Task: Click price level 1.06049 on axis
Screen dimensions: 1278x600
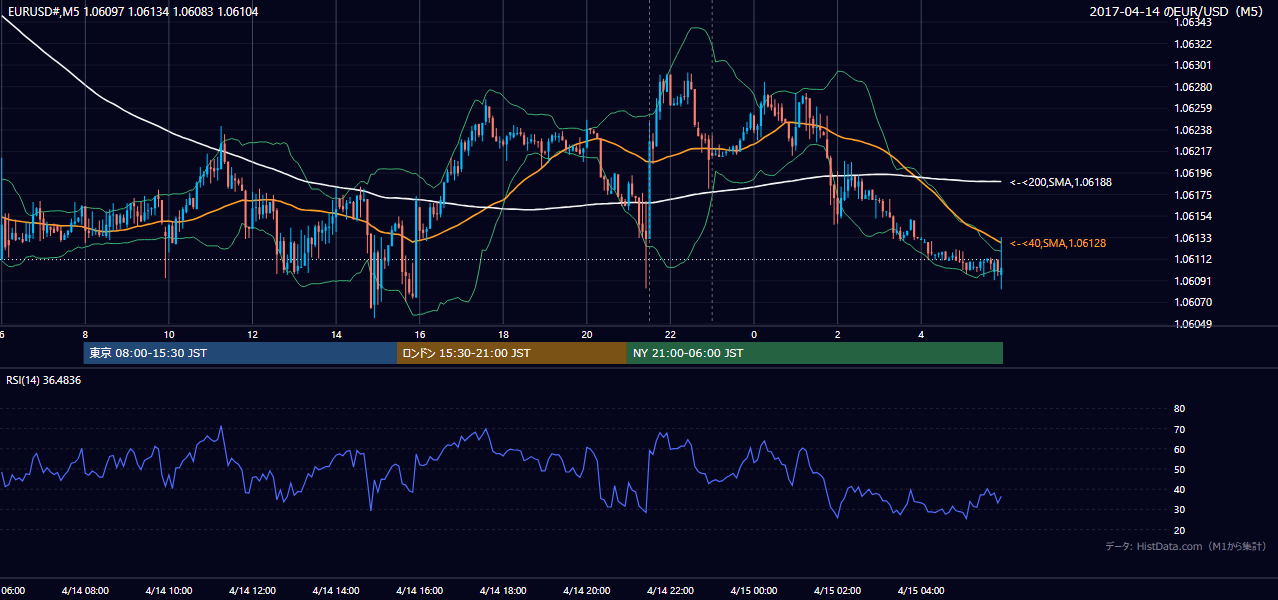Action: [1193, 324]
